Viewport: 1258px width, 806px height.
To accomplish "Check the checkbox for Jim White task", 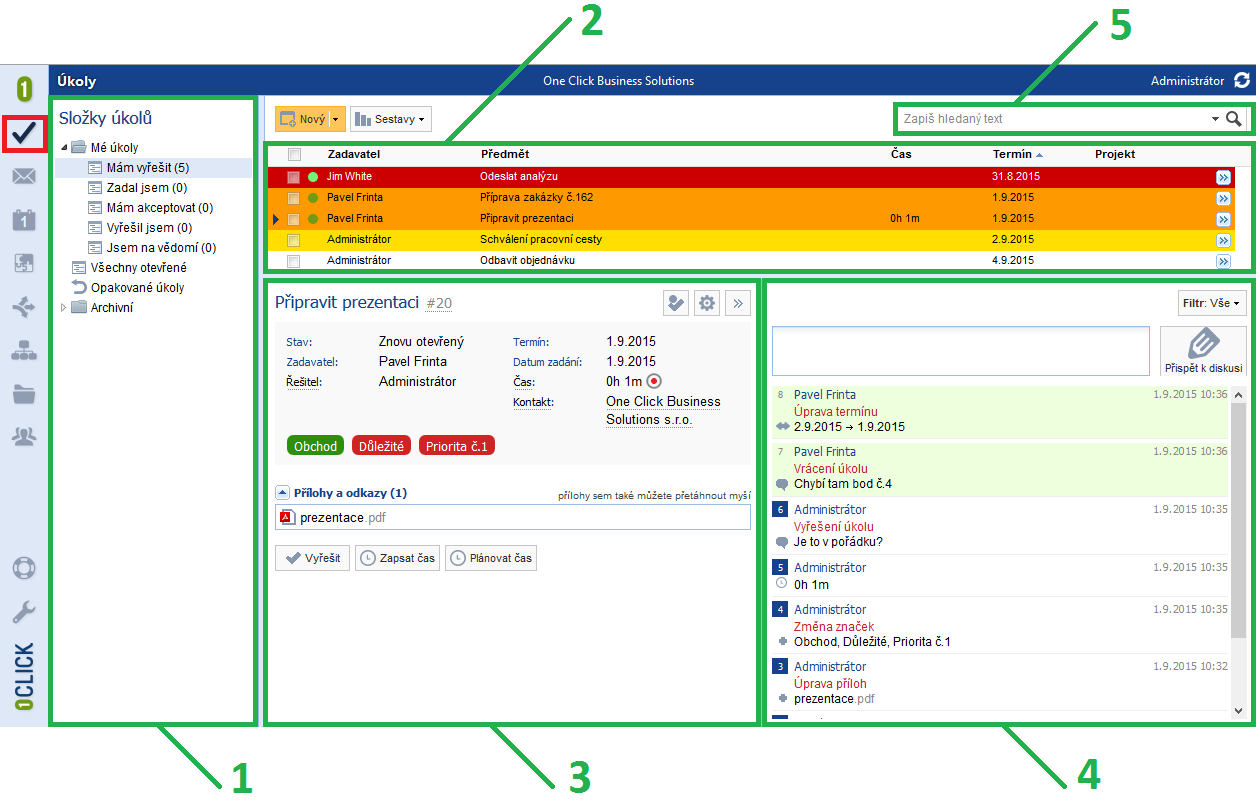I will [x=294, y=177].
